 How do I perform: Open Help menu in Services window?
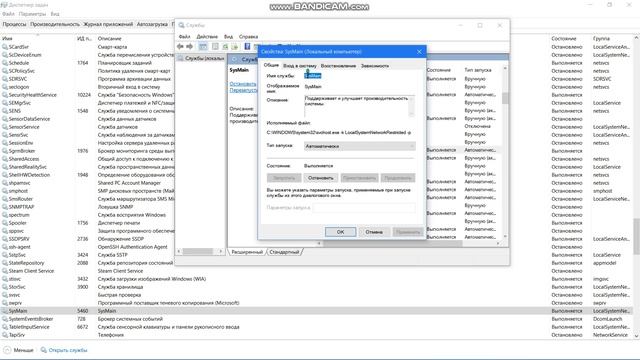pos(248,37)
